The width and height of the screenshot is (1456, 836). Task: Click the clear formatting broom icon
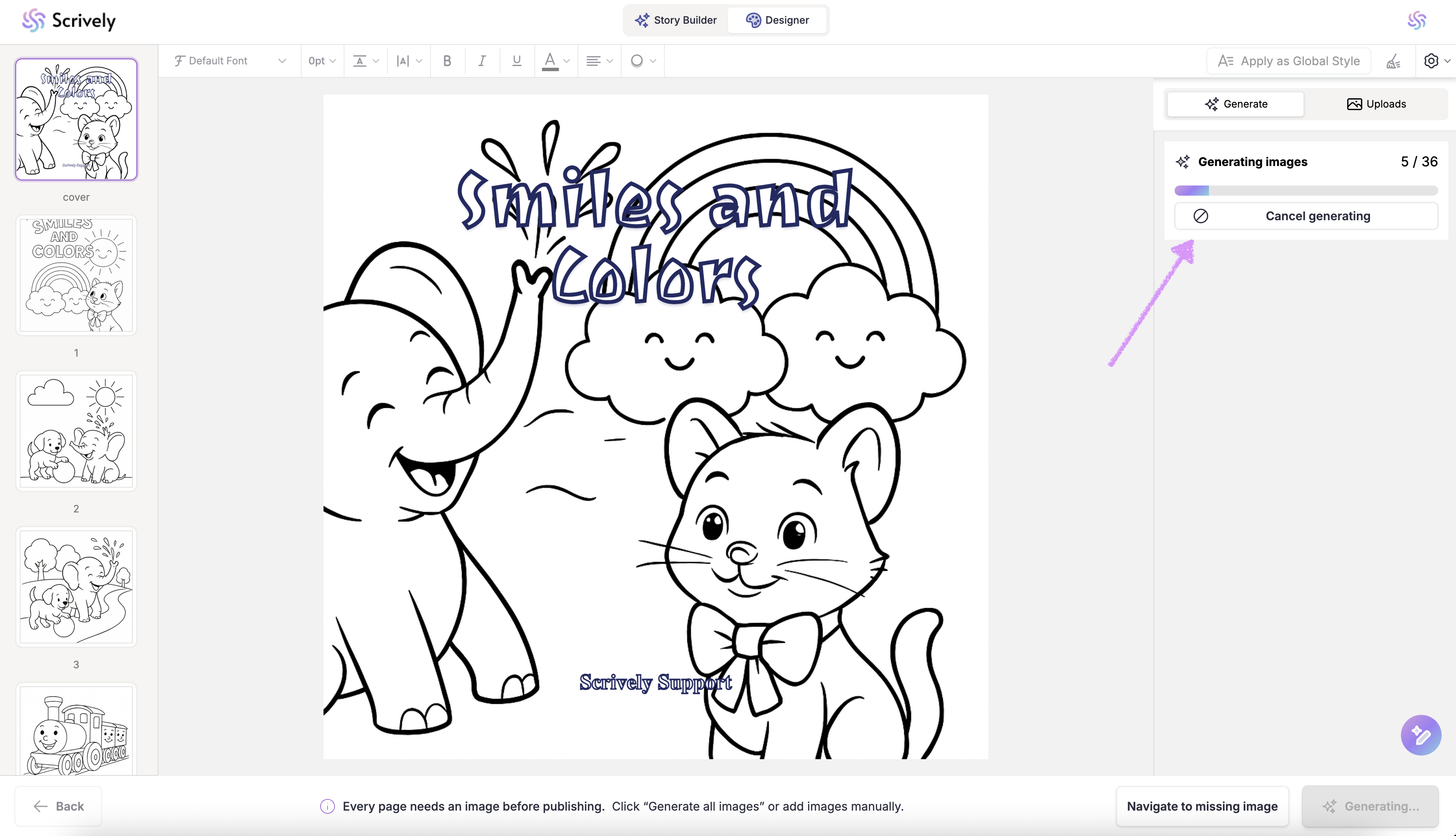coord(1393,61)
